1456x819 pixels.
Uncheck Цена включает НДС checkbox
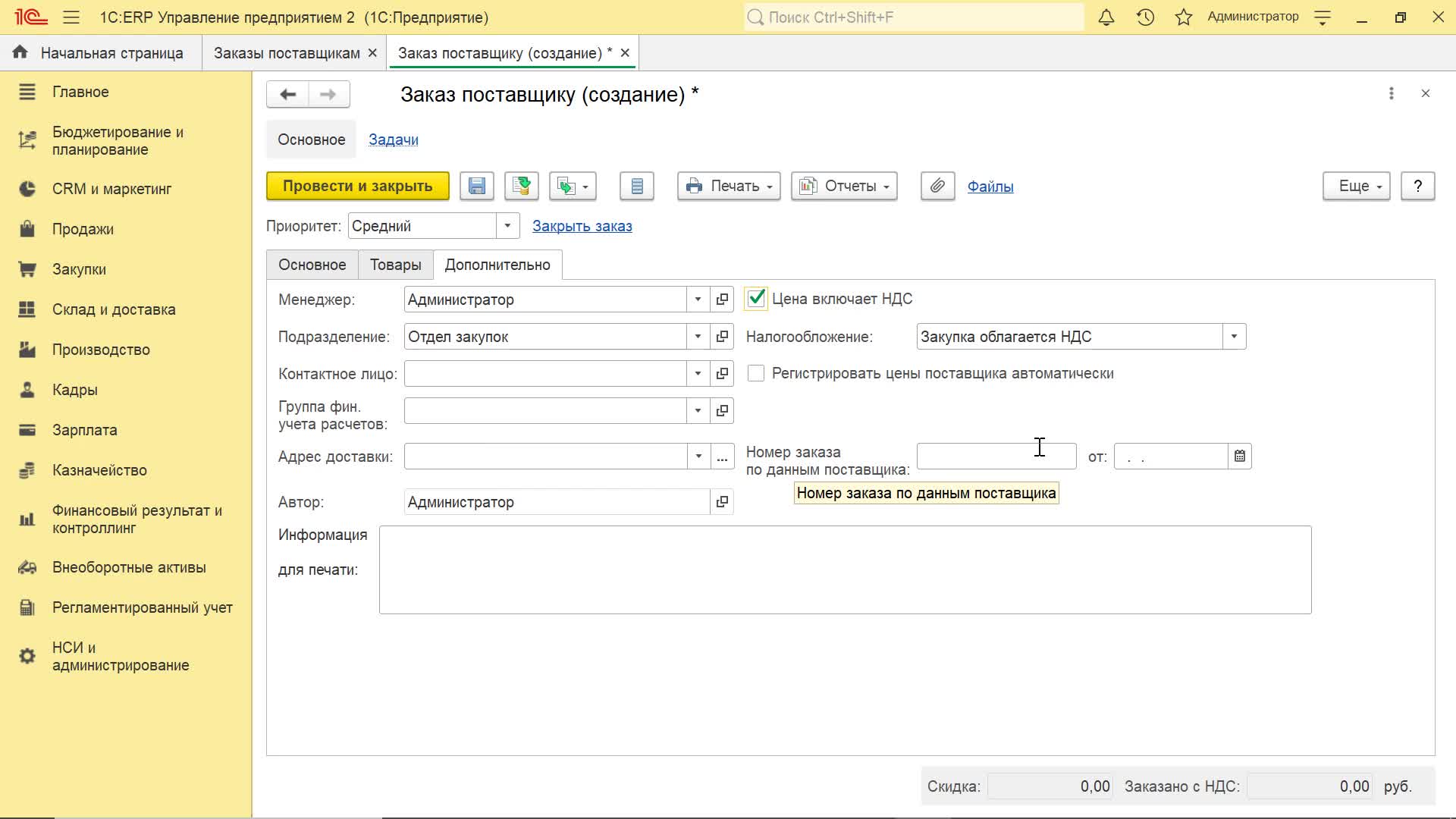[x=756, y=299]
